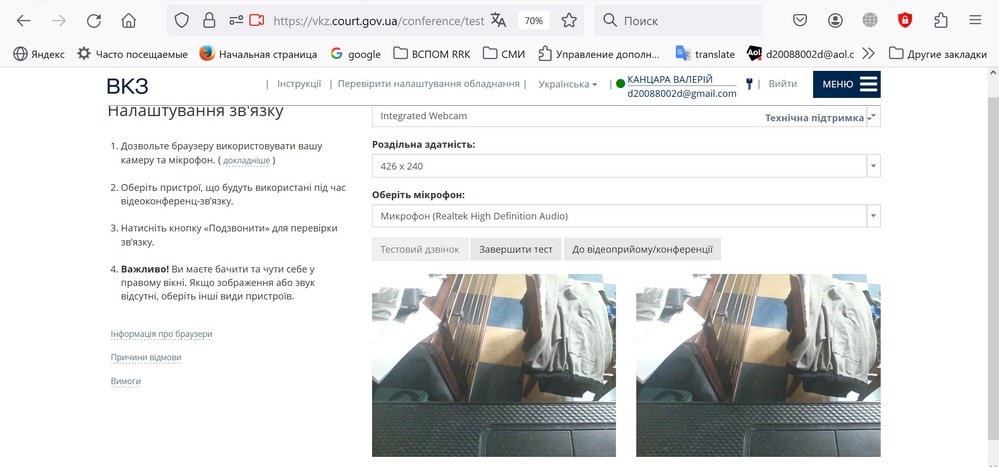The width and height of the screenshot is (999, 467).
Task: Open the extensions puzzle piece icon
Action: (x=940, y=20)
